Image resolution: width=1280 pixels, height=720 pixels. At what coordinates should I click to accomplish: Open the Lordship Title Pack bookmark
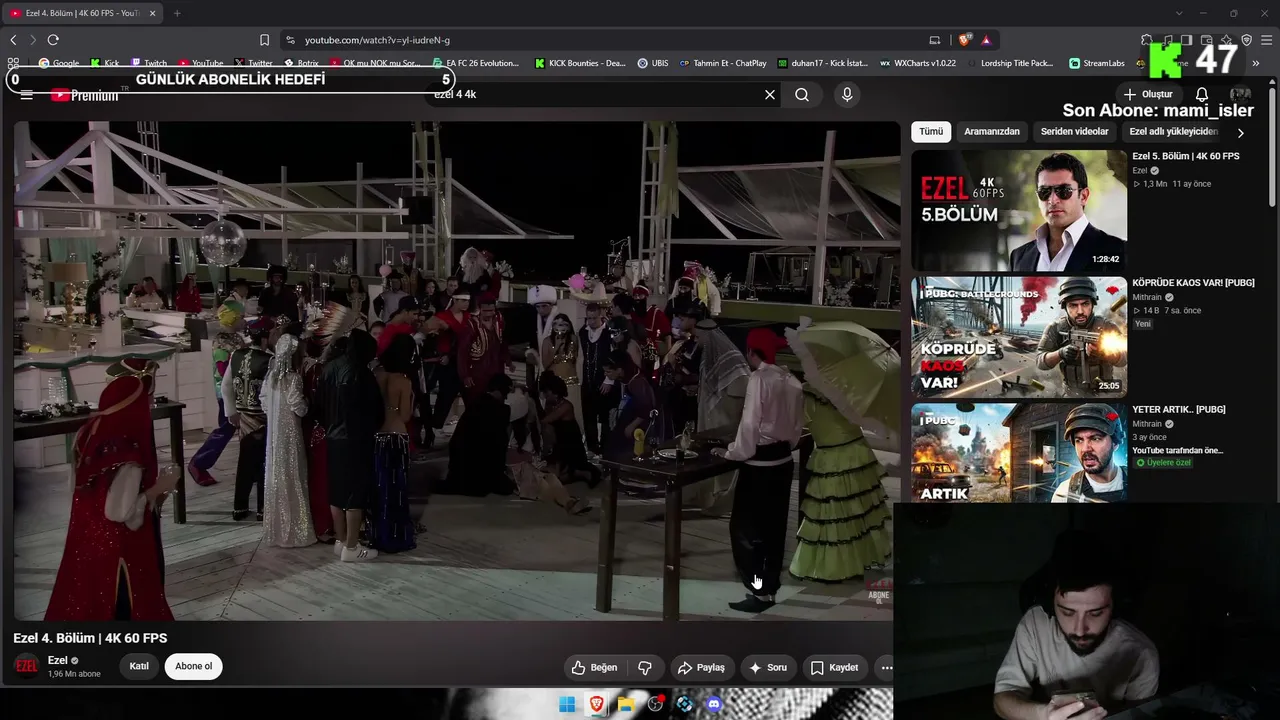click(1010, 63)
